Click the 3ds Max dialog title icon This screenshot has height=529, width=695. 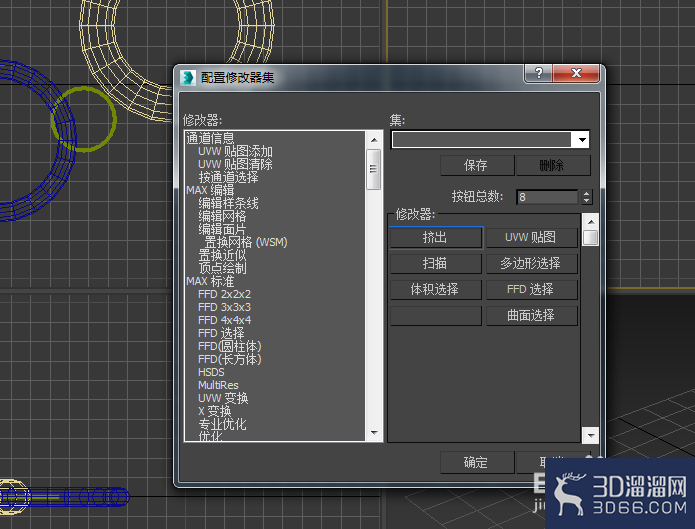[x=188, y=78]
